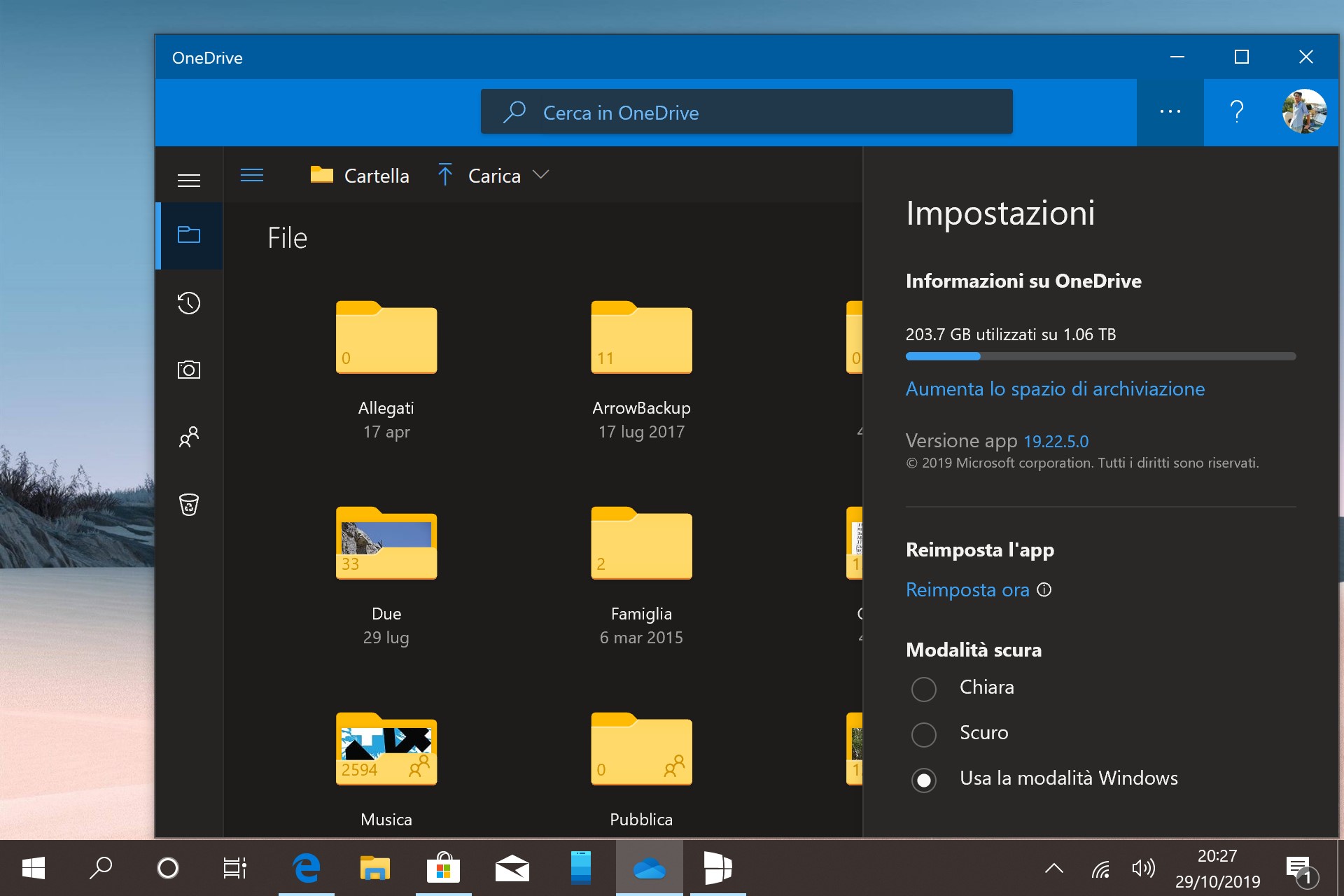Open the Famiglia folder
The height and width of the screenshot is (896, 1344).
click(x=641, y=542)
